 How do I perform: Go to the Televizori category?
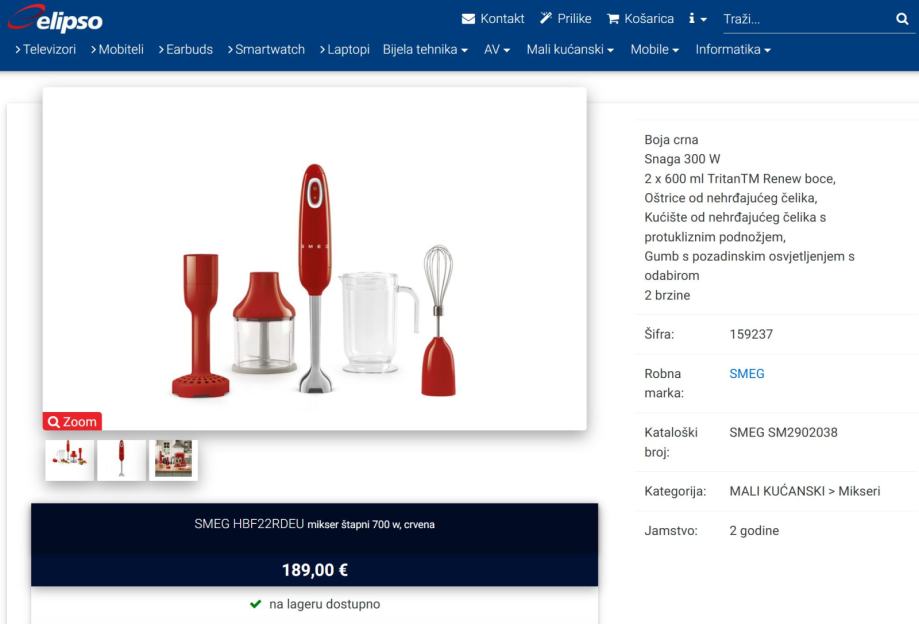point(46,49)
